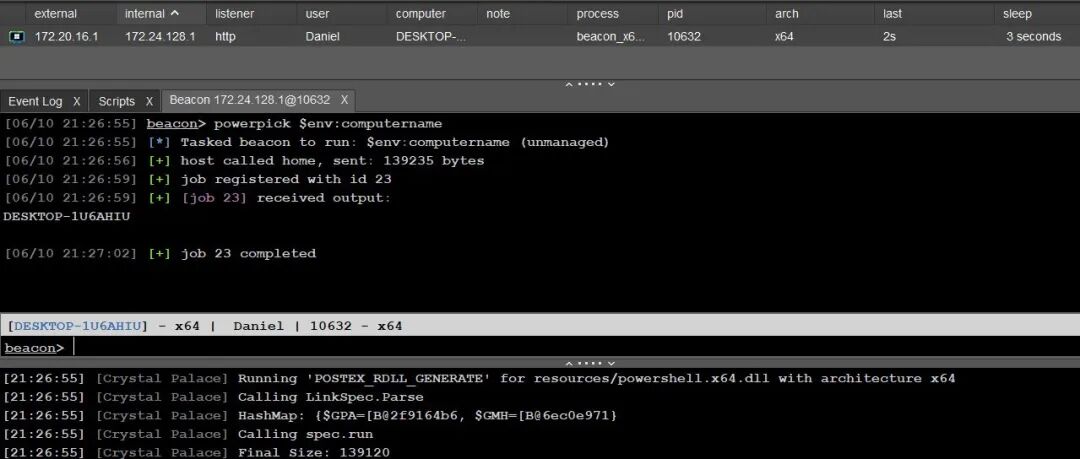Image resolution: width=1080 pixels, height=459 pixels.
Task: Click the powerpick $env:computername command line
Action: pos(328,124)
